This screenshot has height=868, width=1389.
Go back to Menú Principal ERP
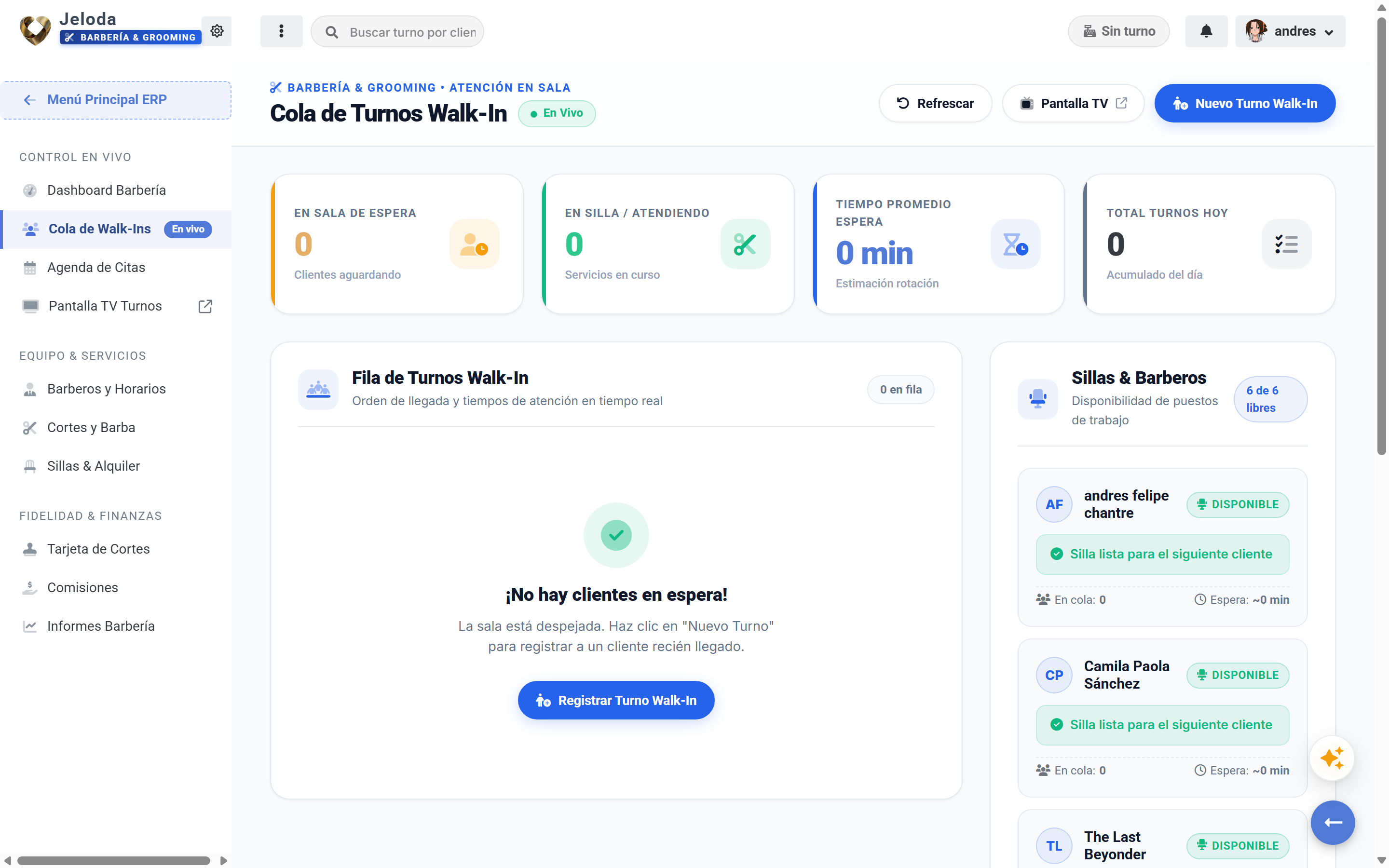click(117, 100)
